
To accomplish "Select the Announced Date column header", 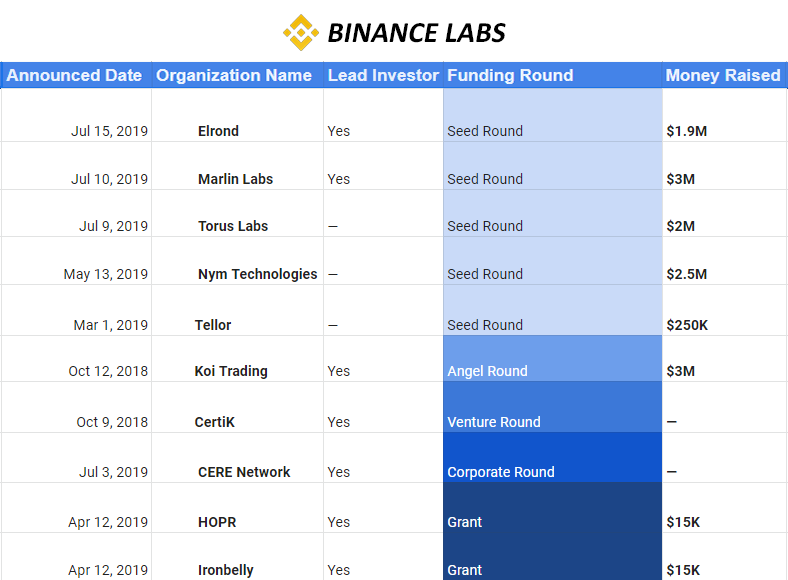I will click(74, 75).
